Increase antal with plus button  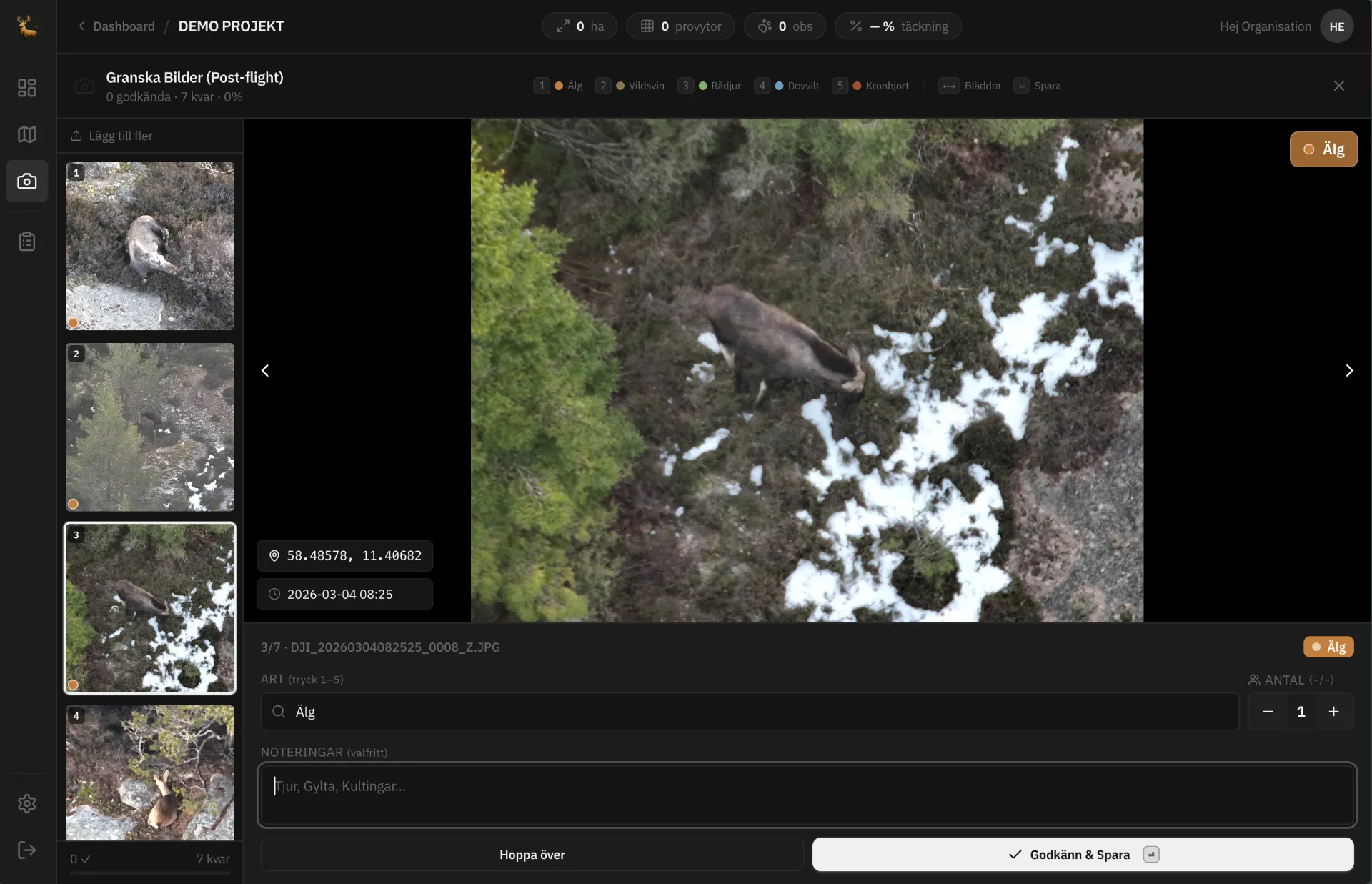tap(1333, 711)
